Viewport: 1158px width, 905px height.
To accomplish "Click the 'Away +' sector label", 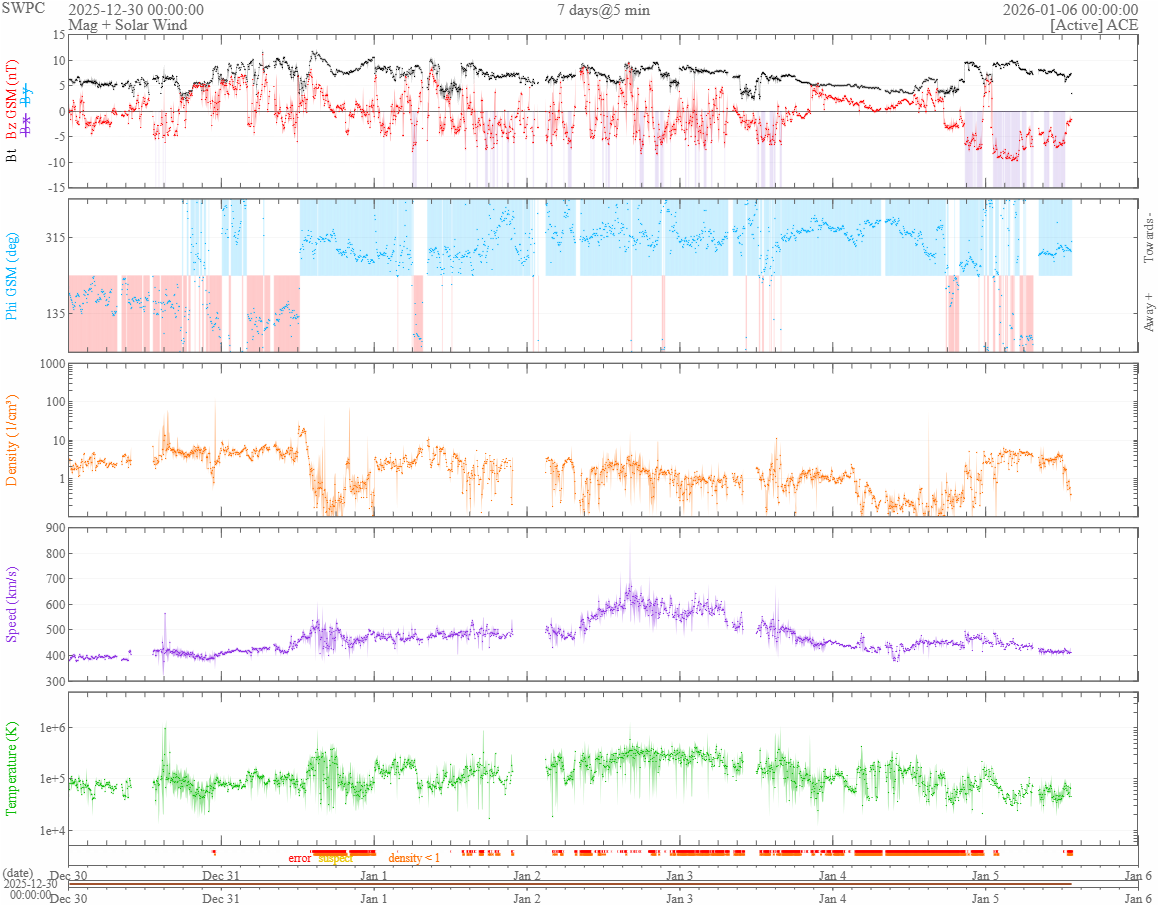I will [x=1148, y=311].
